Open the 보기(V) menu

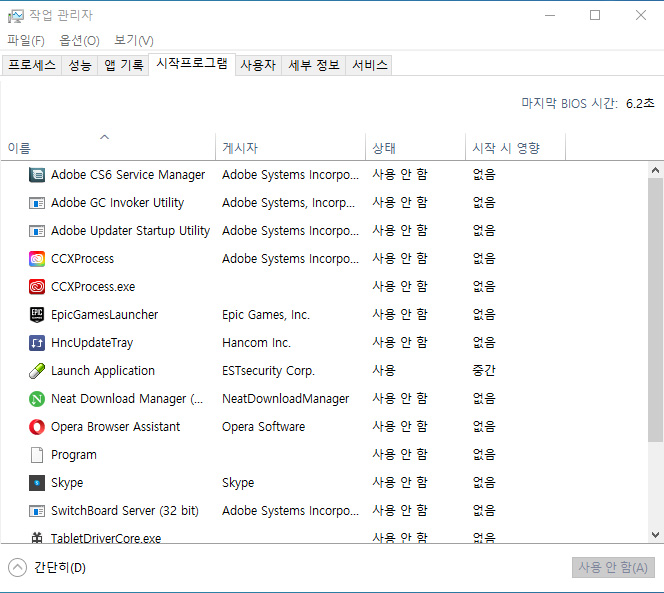(134, 40)
